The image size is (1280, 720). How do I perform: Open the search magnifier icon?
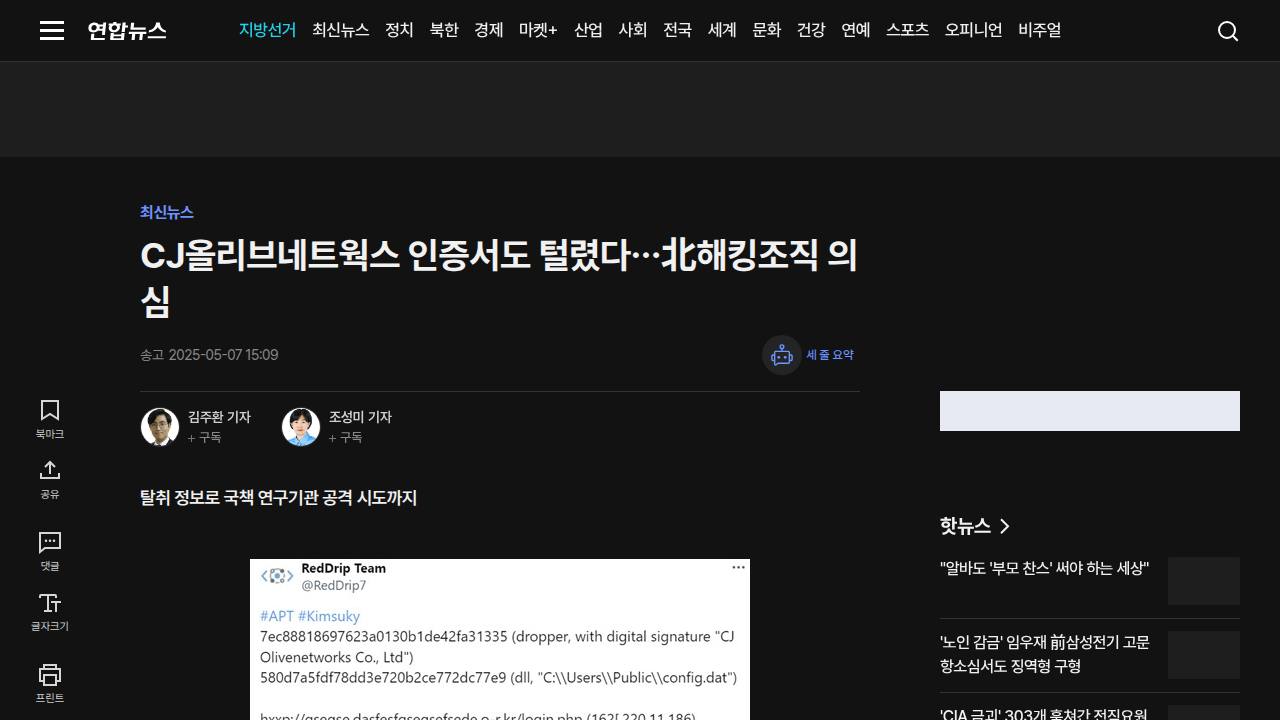point(1228,31)
